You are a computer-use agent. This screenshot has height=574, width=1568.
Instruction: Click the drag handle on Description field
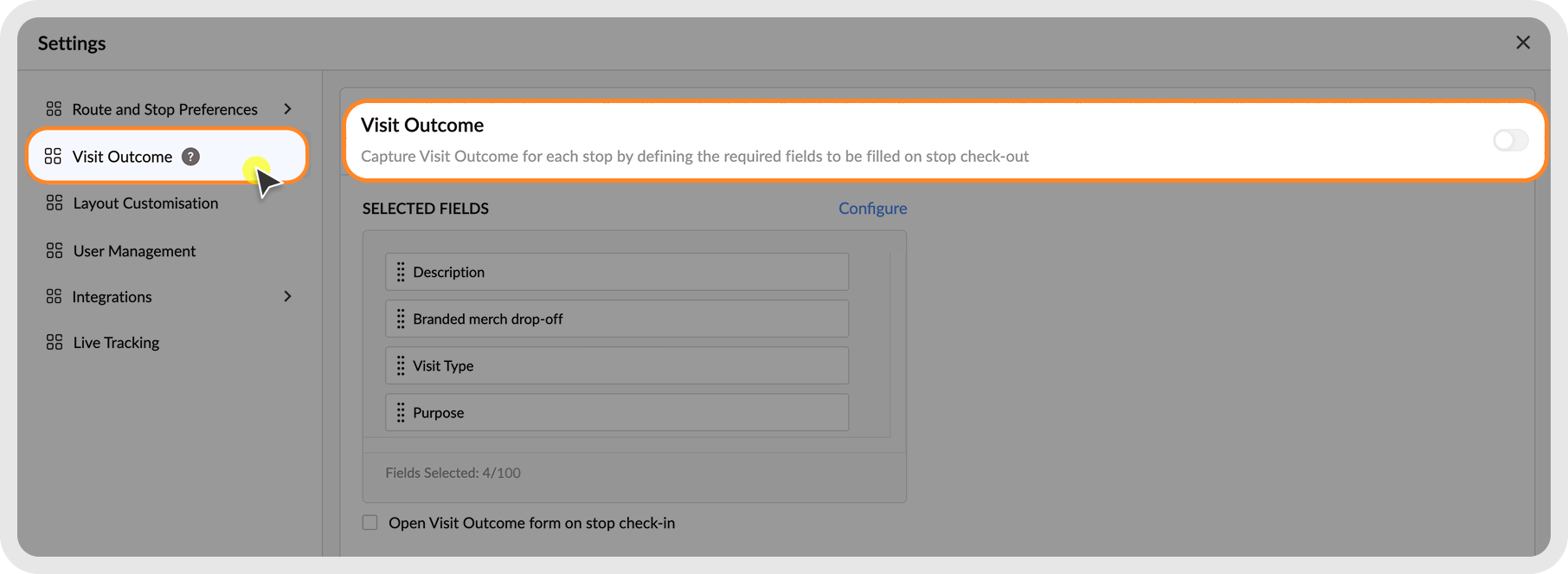(401, 272)
